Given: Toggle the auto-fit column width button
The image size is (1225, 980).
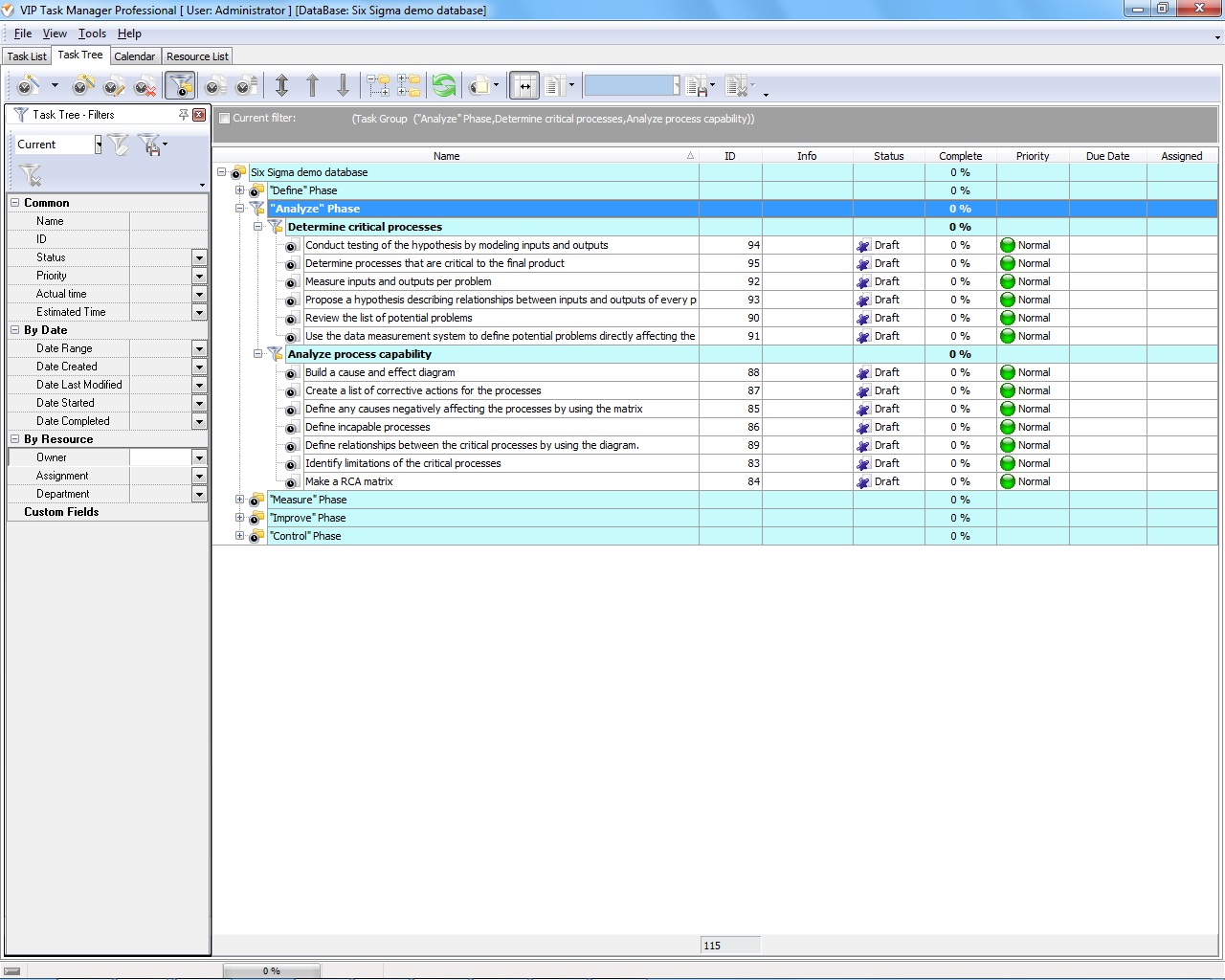Looking at the screenshot, I should point(523,87).
